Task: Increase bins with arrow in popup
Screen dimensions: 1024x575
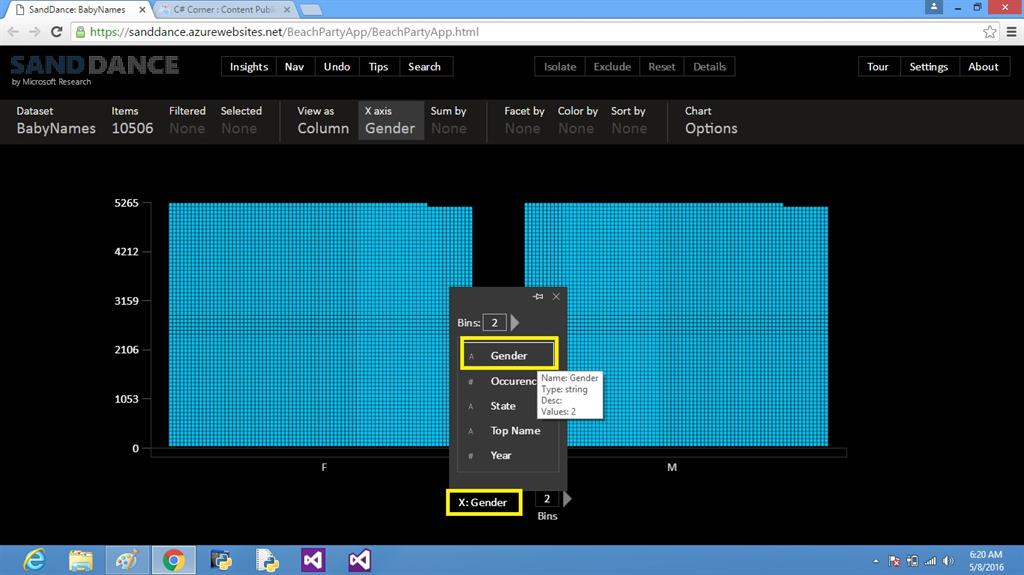Action: click(515, 322)
